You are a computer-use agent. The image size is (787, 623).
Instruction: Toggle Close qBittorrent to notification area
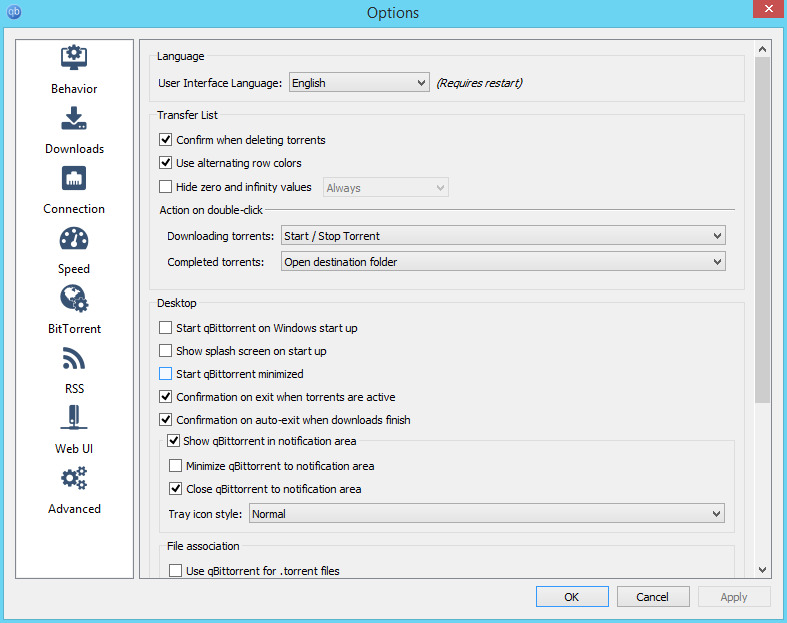(176, 488)
